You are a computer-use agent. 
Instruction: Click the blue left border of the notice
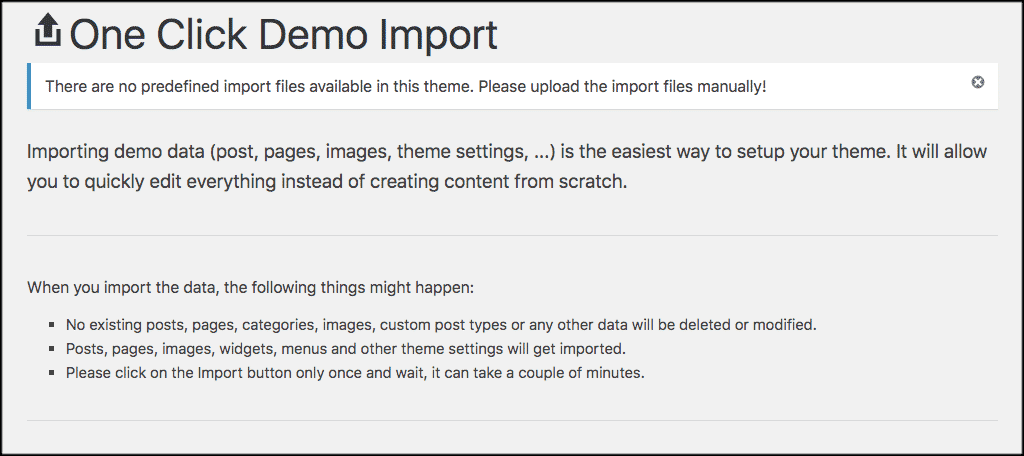(x=29, y=86)
